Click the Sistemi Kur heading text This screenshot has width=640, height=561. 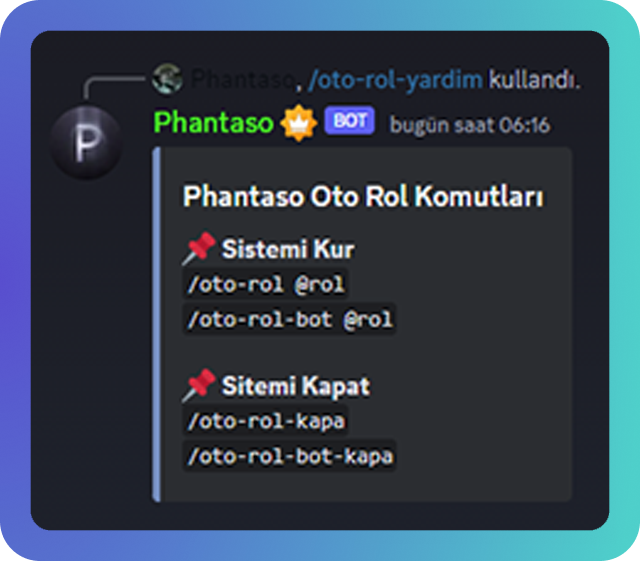click(x=288, y=249)
